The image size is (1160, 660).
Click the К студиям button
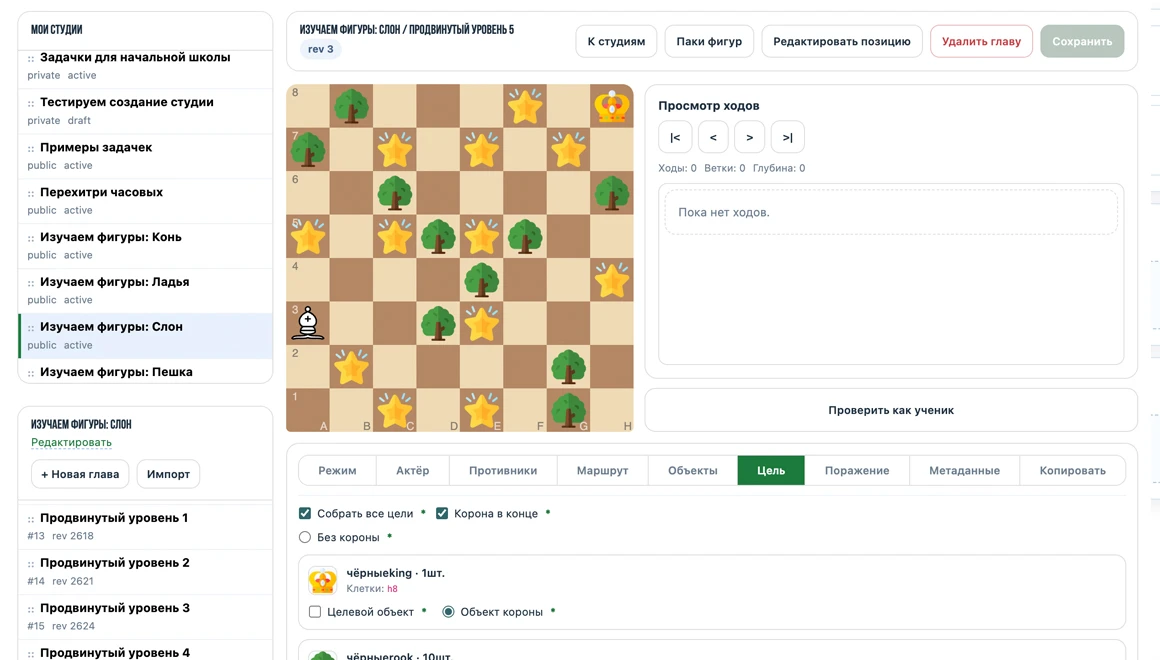(x=616, y=41)
